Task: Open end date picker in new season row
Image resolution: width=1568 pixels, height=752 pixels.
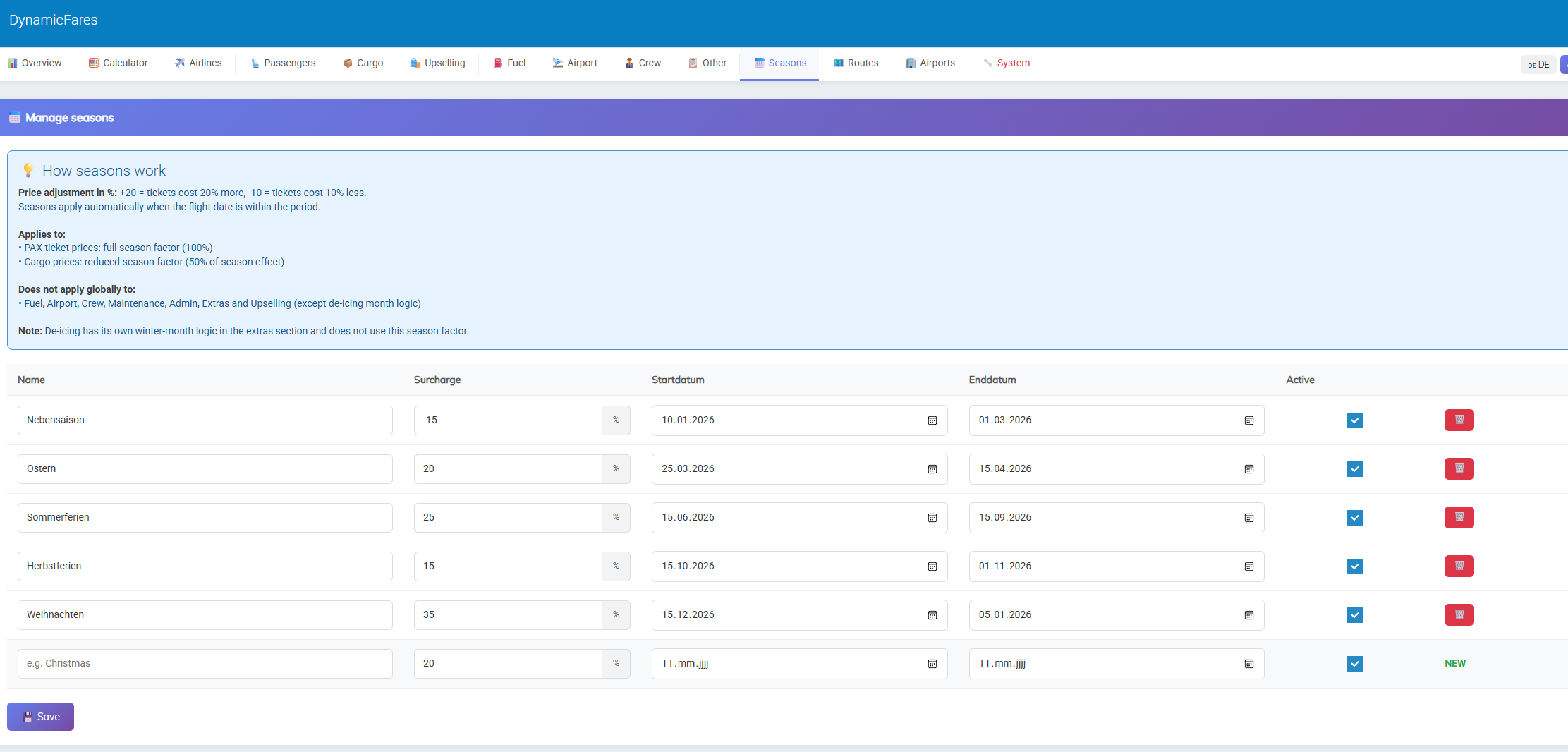Action: coord(1248,664)
